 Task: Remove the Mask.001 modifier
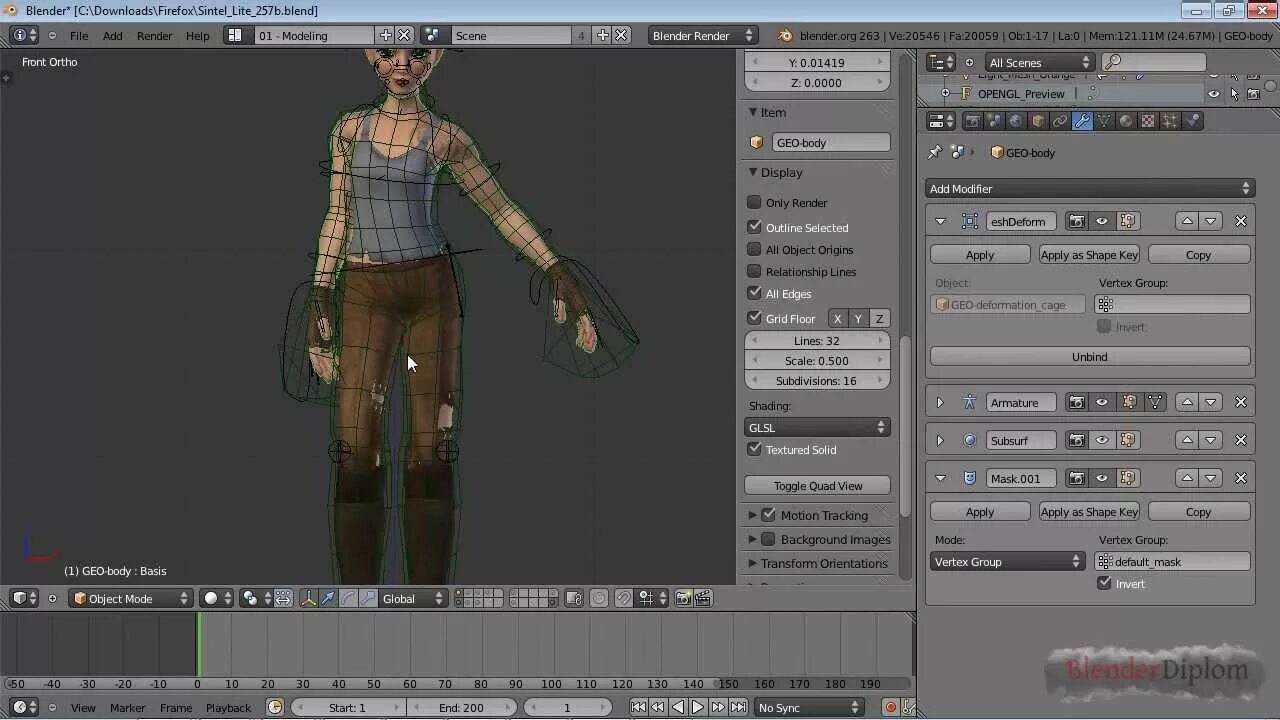[1241, 478]
